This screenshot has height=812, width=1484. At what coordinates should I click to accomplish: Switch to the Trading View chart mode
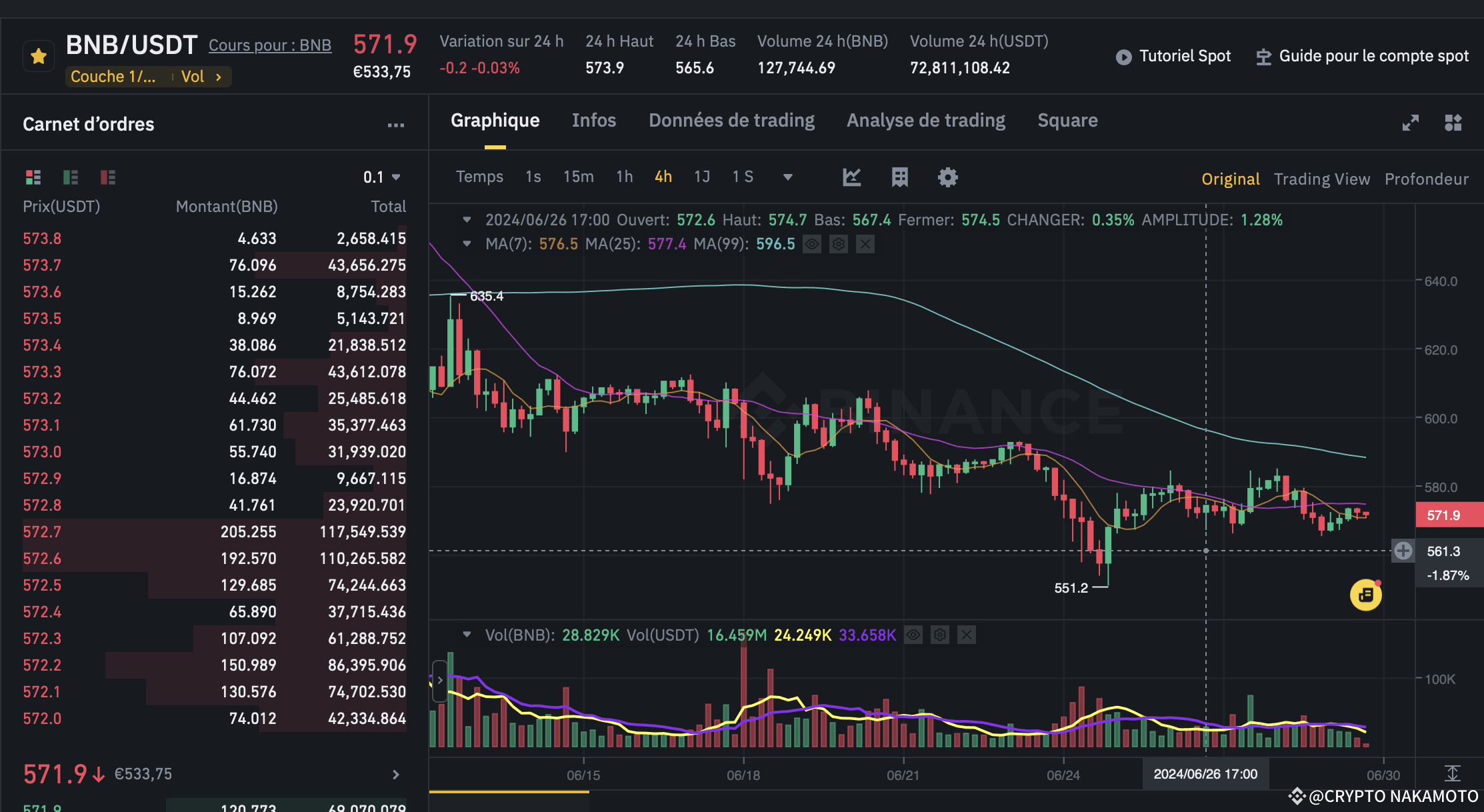point(1321,179)
